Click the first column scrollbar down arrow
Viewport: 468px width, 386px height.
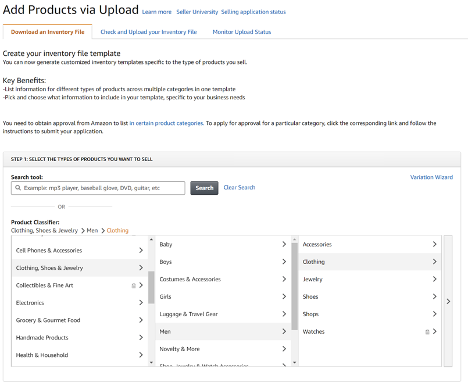pos(151,363)
